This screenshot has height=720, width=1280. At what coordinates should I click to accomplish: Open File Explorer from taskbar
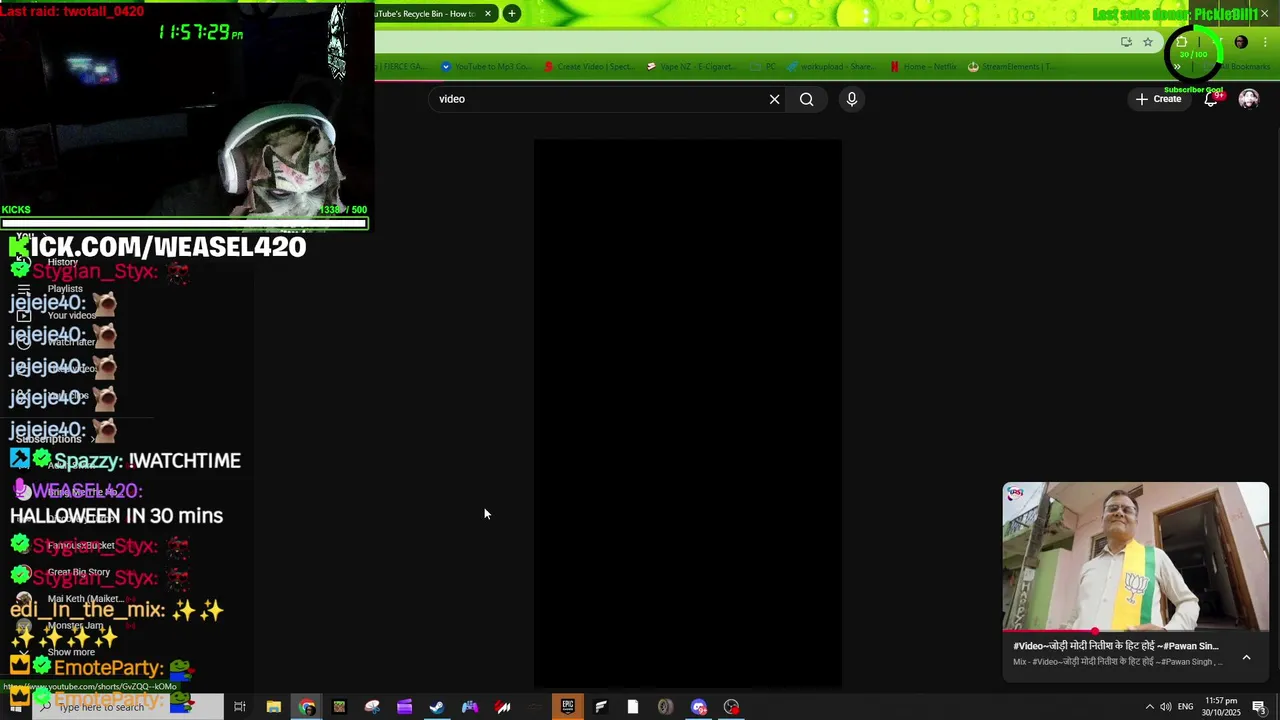click(273, 707)
